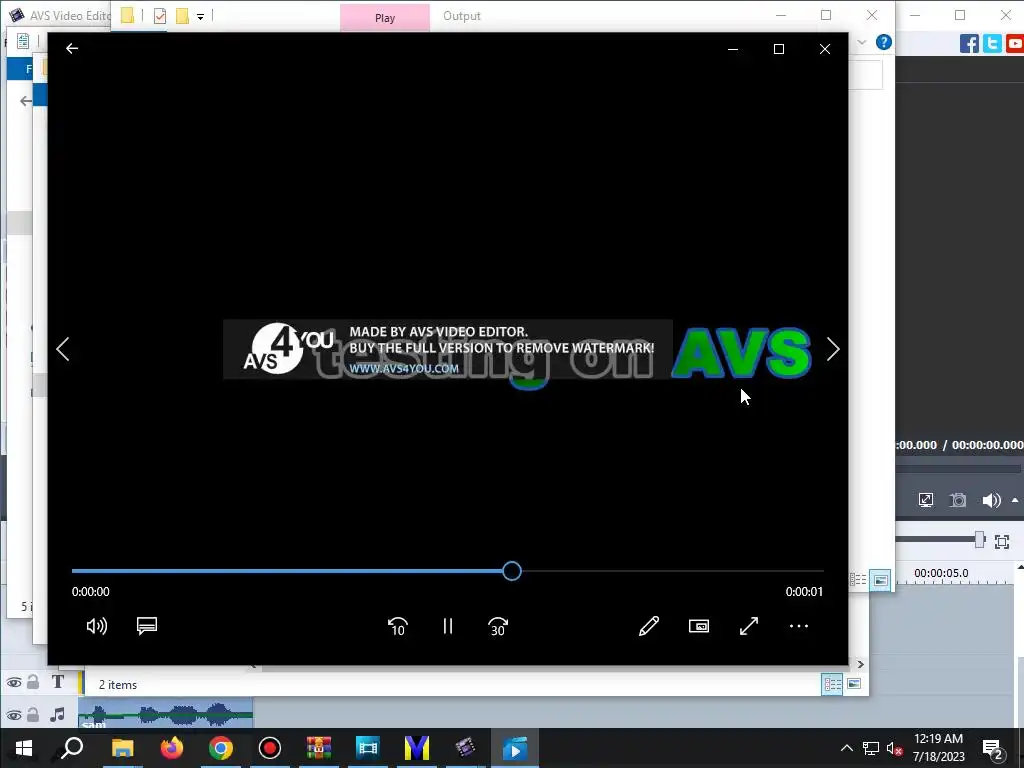
Task: Toggle lock on the audio track
Action: tap(33, 714)
